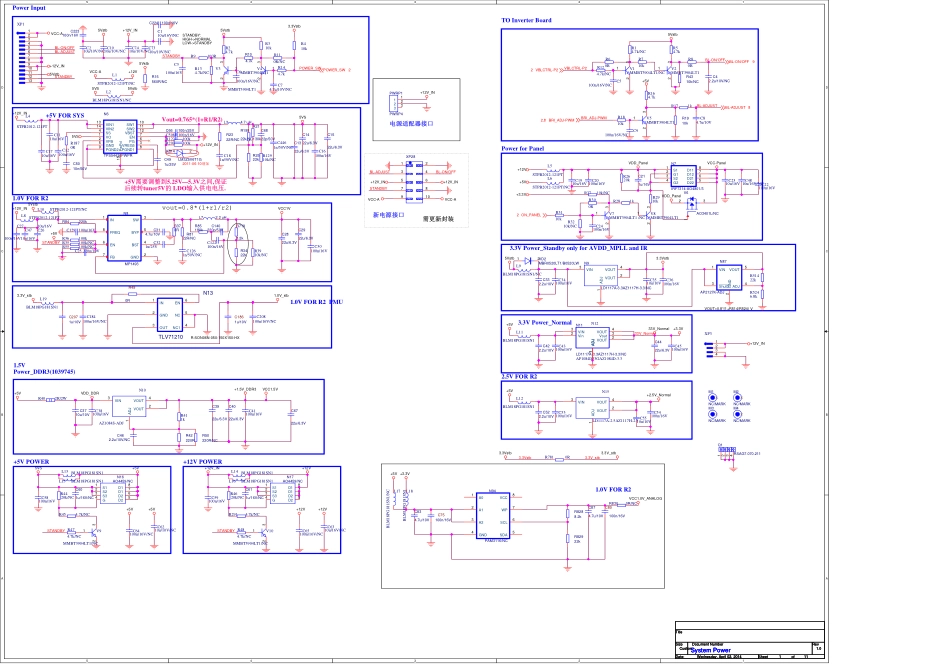Click the '2.5V FOR R2' heading
The image size is (950, 672).
(x=519, y=376)
